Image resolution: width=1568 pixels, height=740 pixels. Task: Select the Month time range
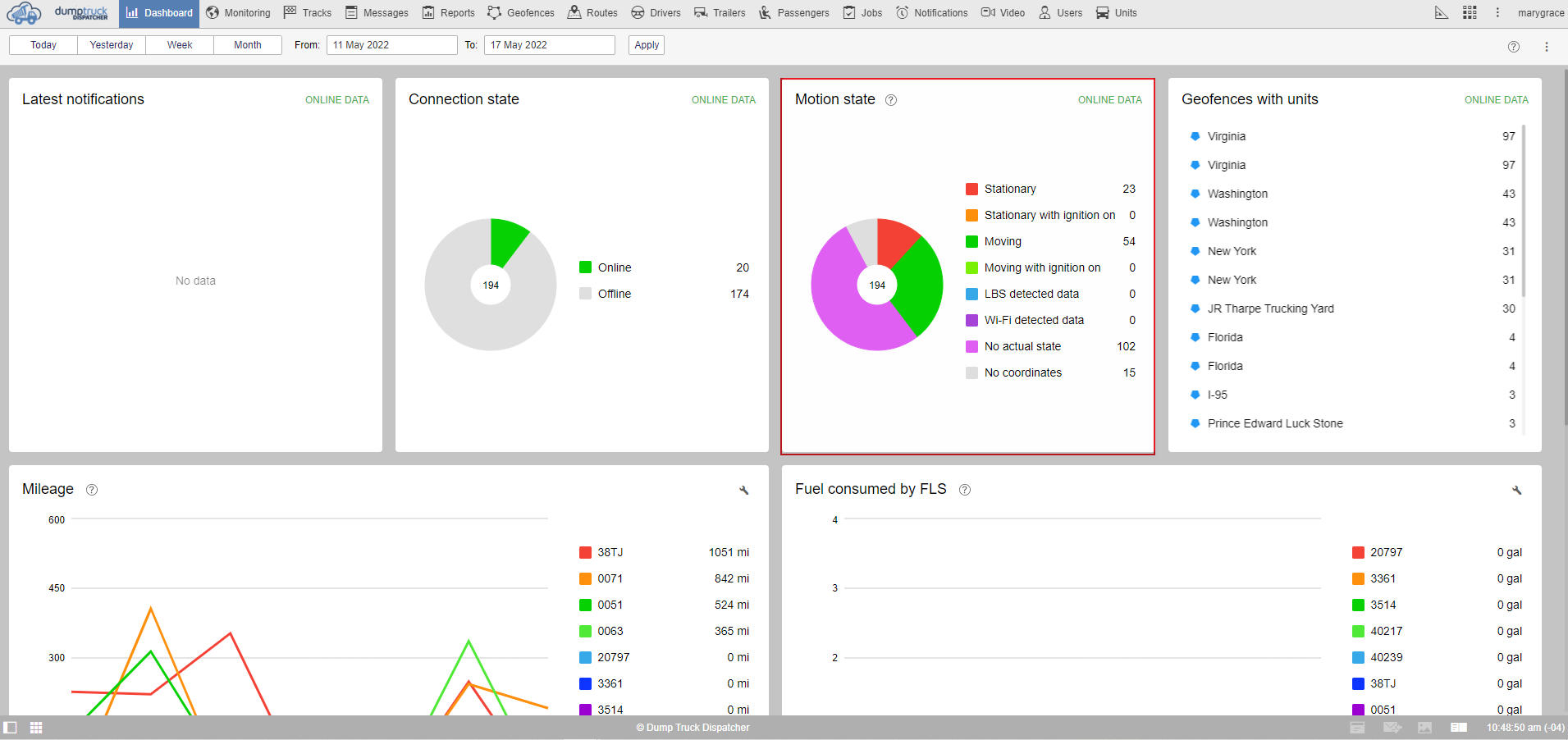tap(247, 45)
